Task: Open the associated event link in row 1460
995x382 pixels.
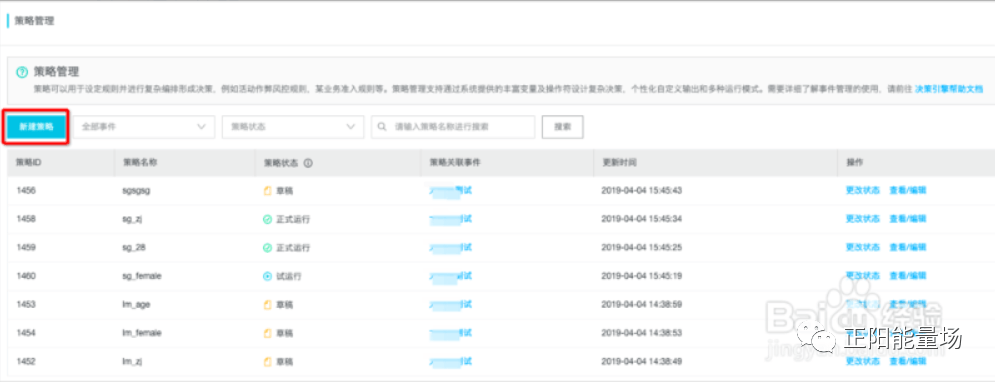Action: 451,276
